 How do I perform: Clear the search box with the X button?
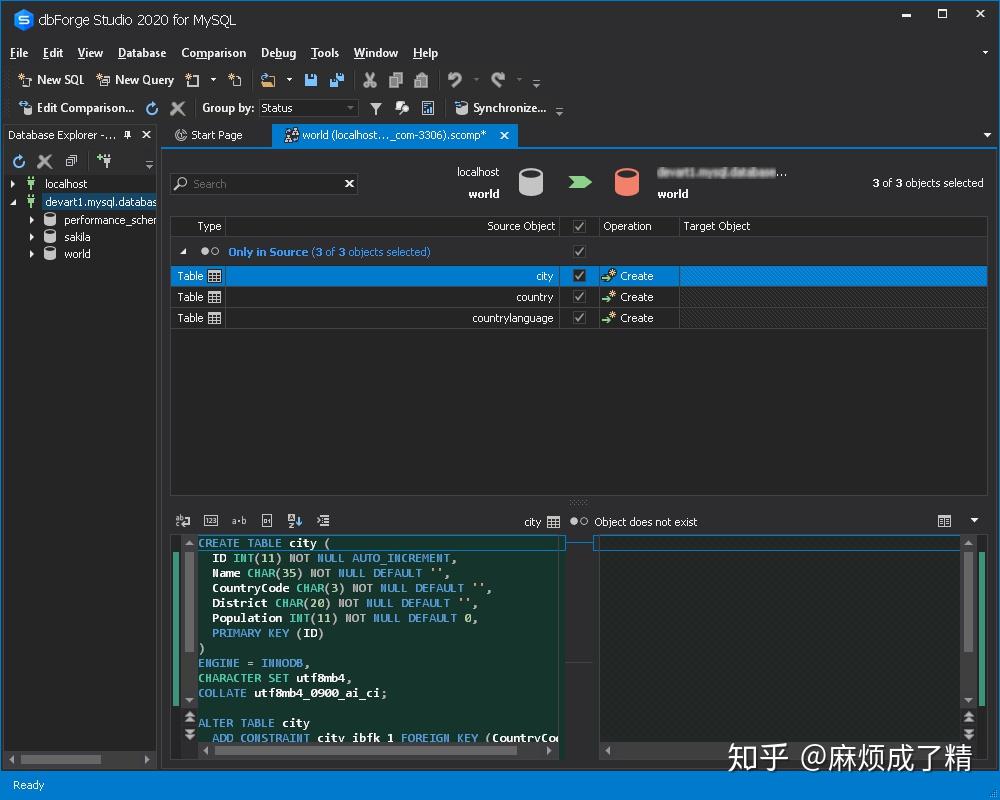tap(349, 184)
